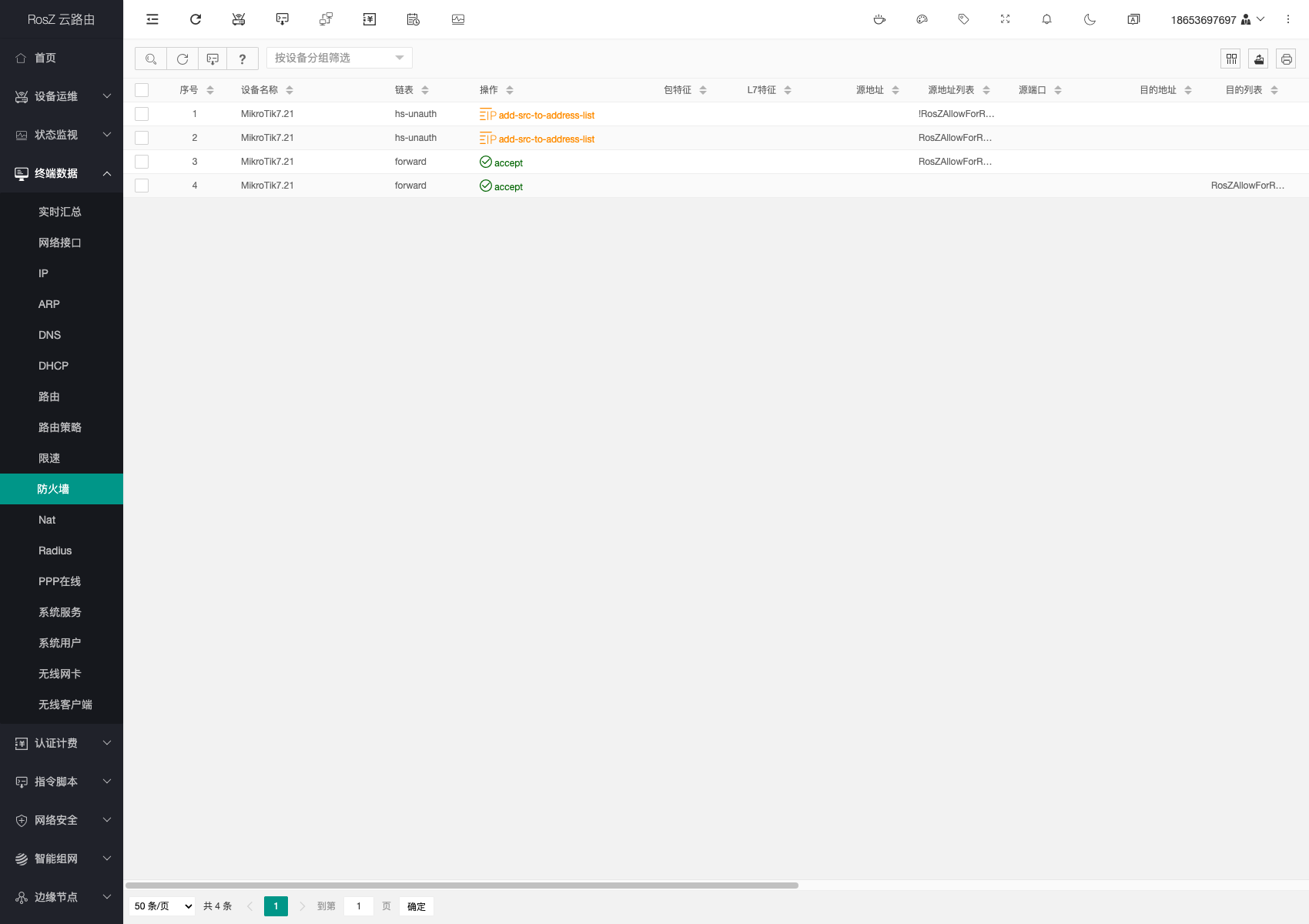Click the 确定 pagination confirm button
This screenshot has height=924, width=1309.
[x=416, y=906]
